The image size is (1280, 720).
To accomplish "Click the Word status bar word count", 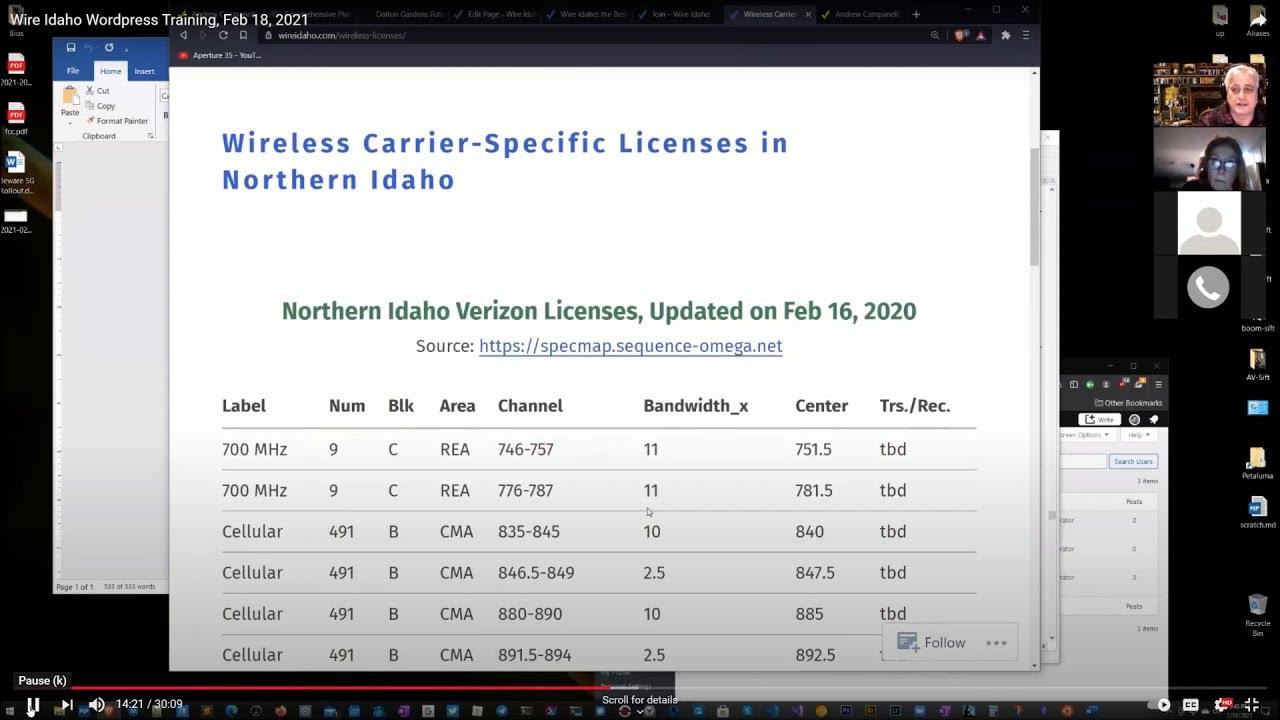I will tap(129, 587).
